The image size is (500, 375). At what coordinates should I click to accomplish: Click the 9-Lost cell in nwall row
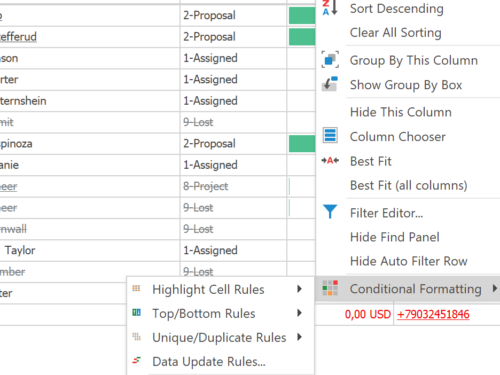coord(233,229)
